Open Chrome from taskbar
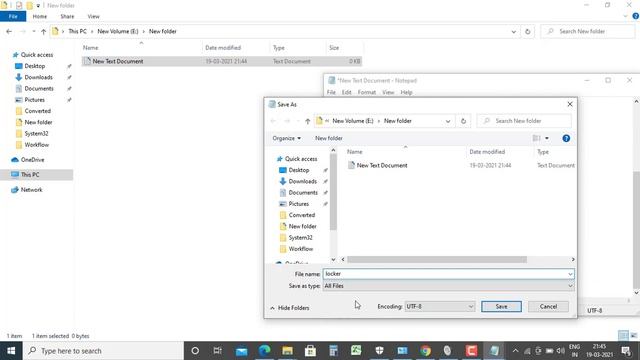The width and height of the screenshot is (640, 360). click(x=426, y=351)
